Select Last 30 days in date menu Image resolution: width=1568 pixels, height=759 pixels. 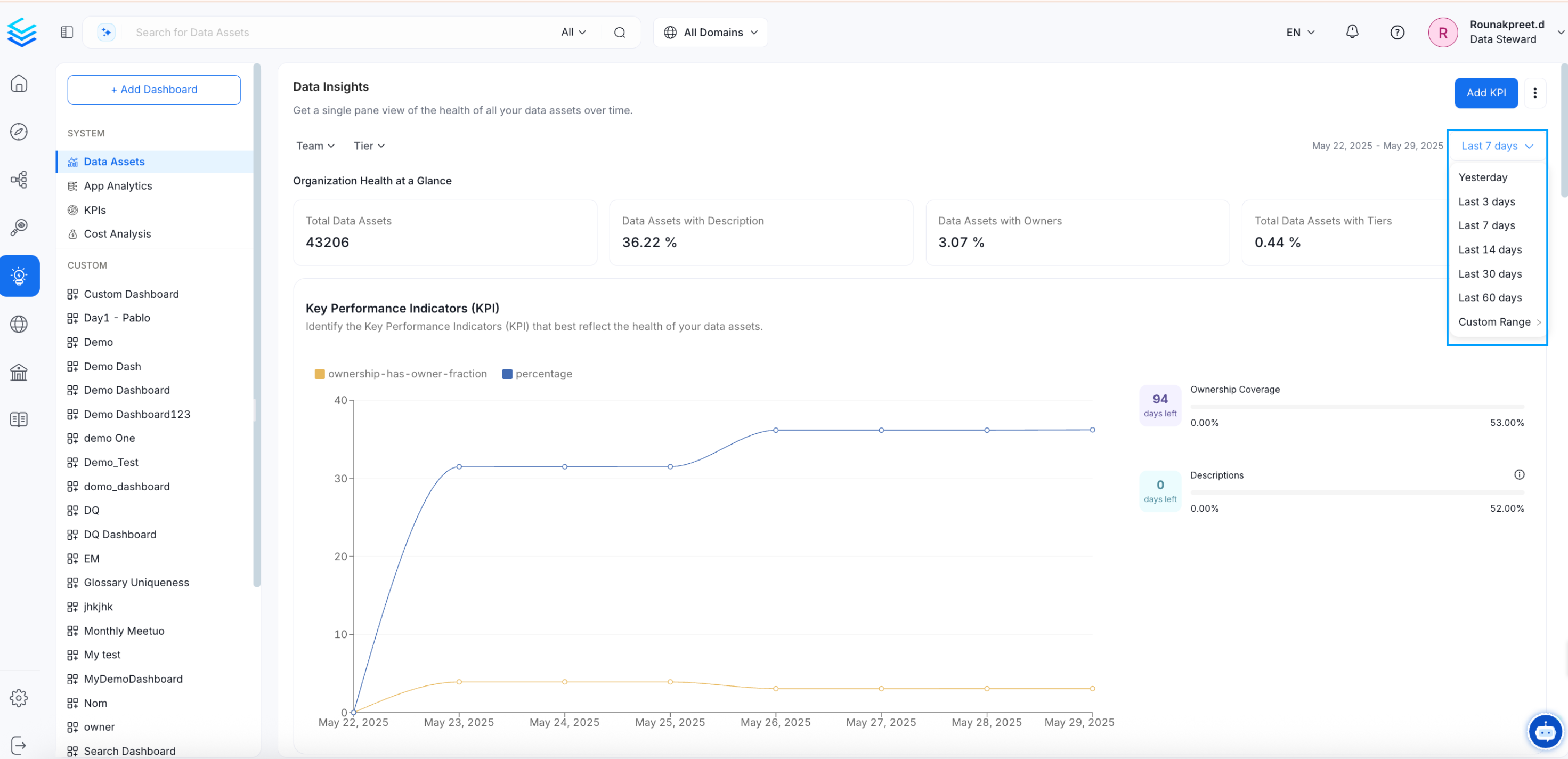(1490, 273)
